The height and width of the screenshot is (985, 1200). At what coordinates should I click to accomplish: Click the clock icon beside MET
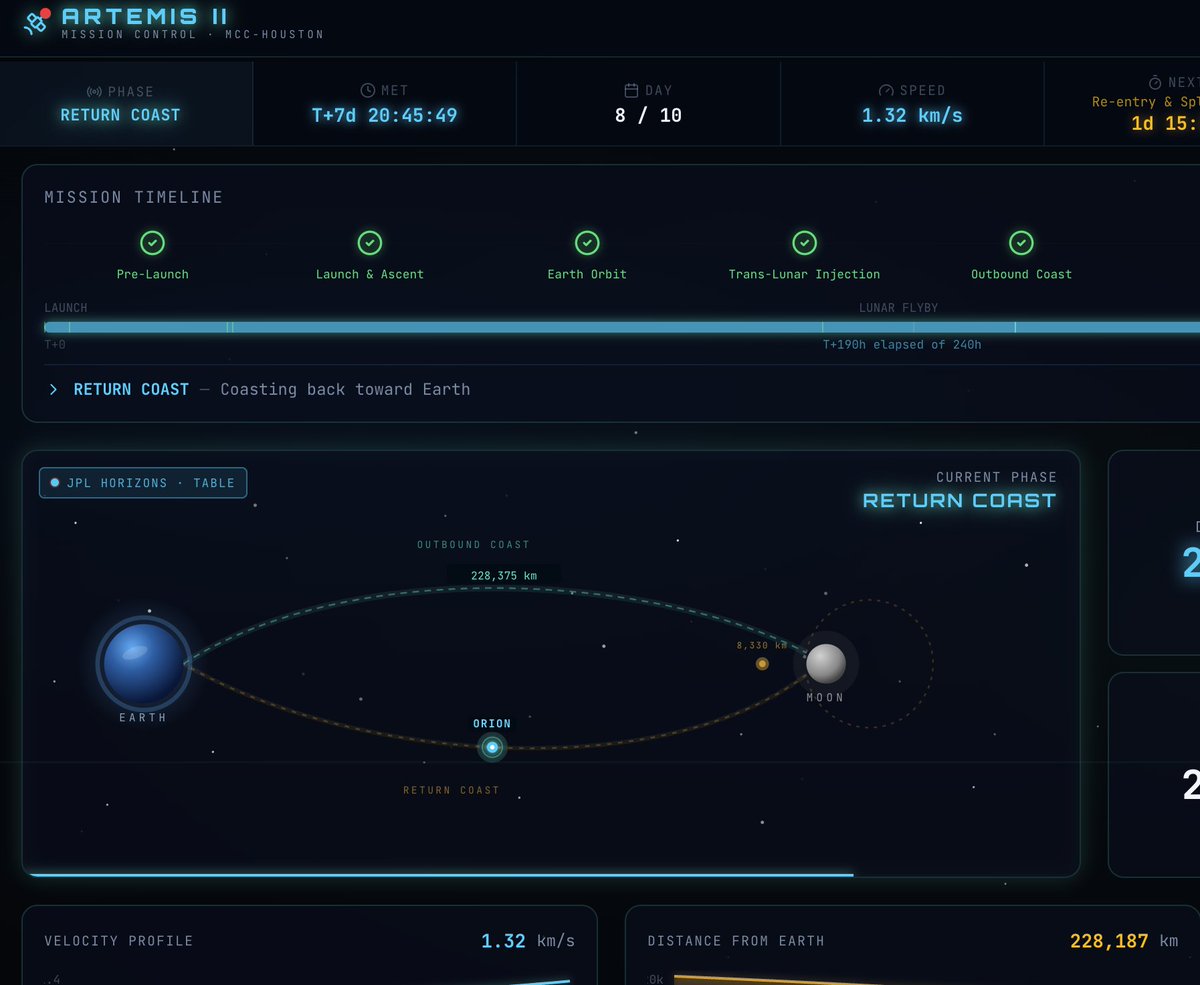tap(367, 90)
